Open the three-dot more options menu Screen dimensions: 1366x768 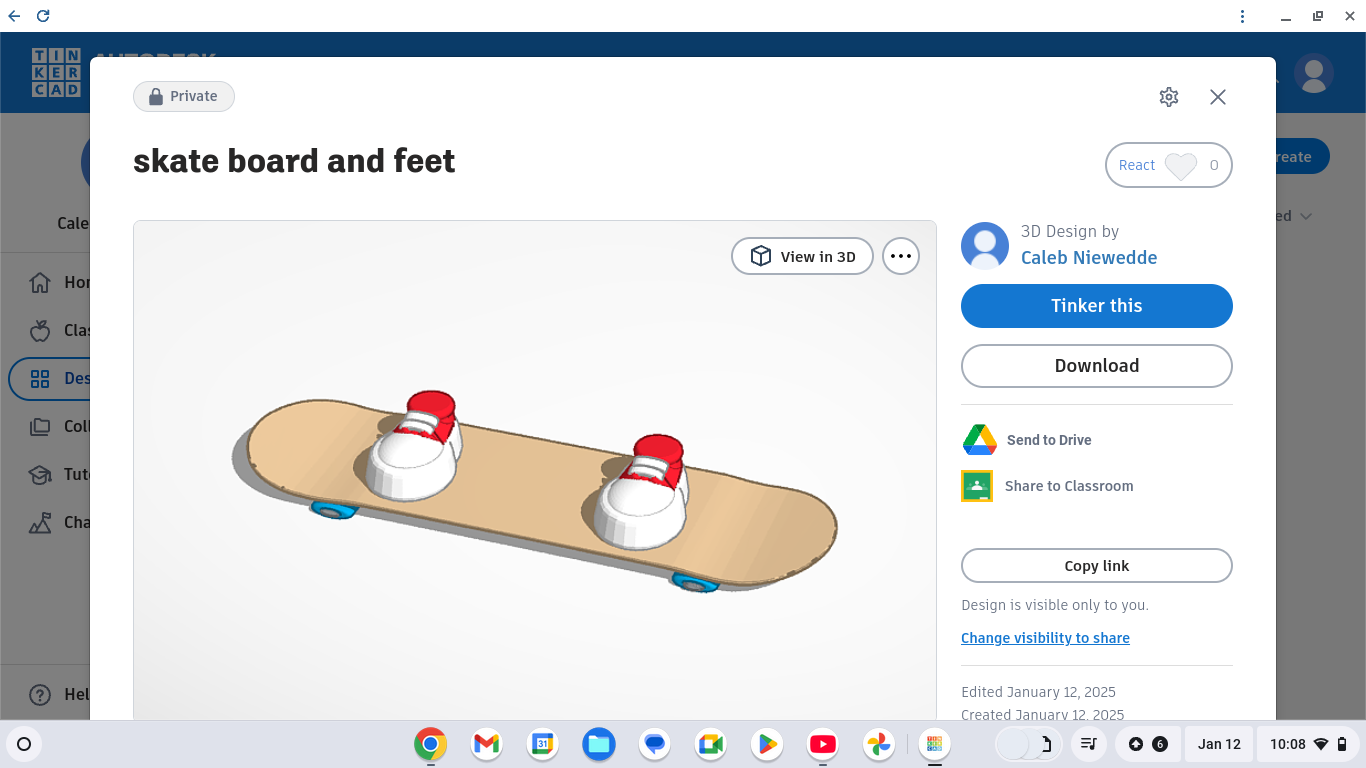901,257
